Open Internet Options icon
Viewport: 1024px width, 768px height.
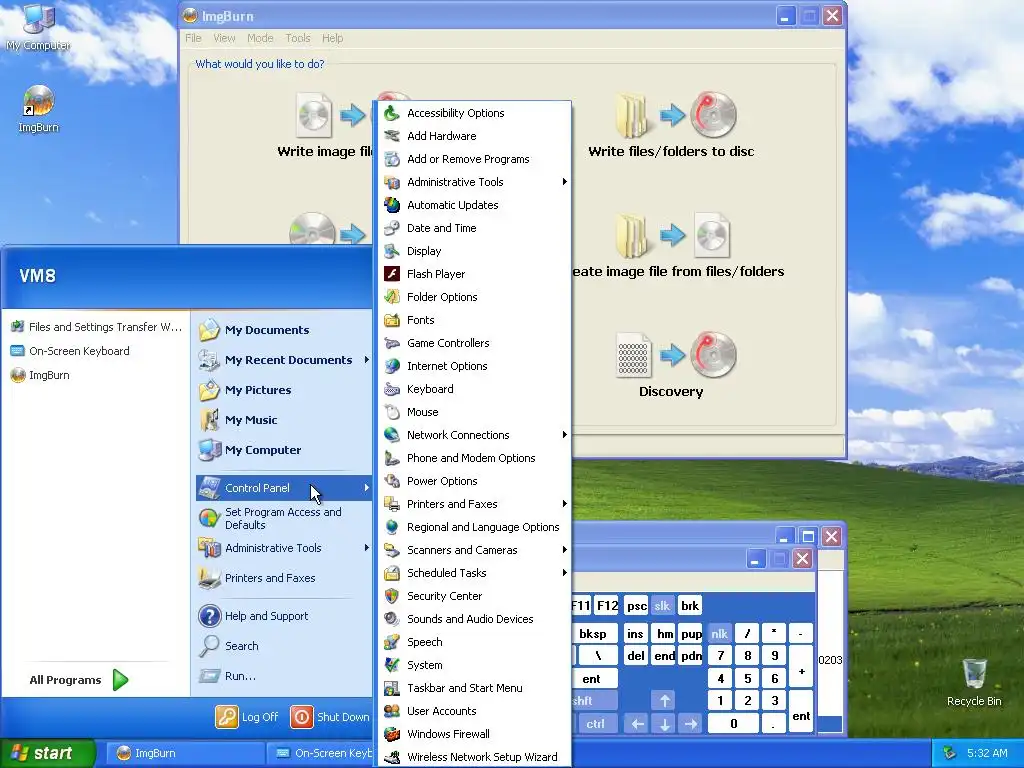click(392, 366)
